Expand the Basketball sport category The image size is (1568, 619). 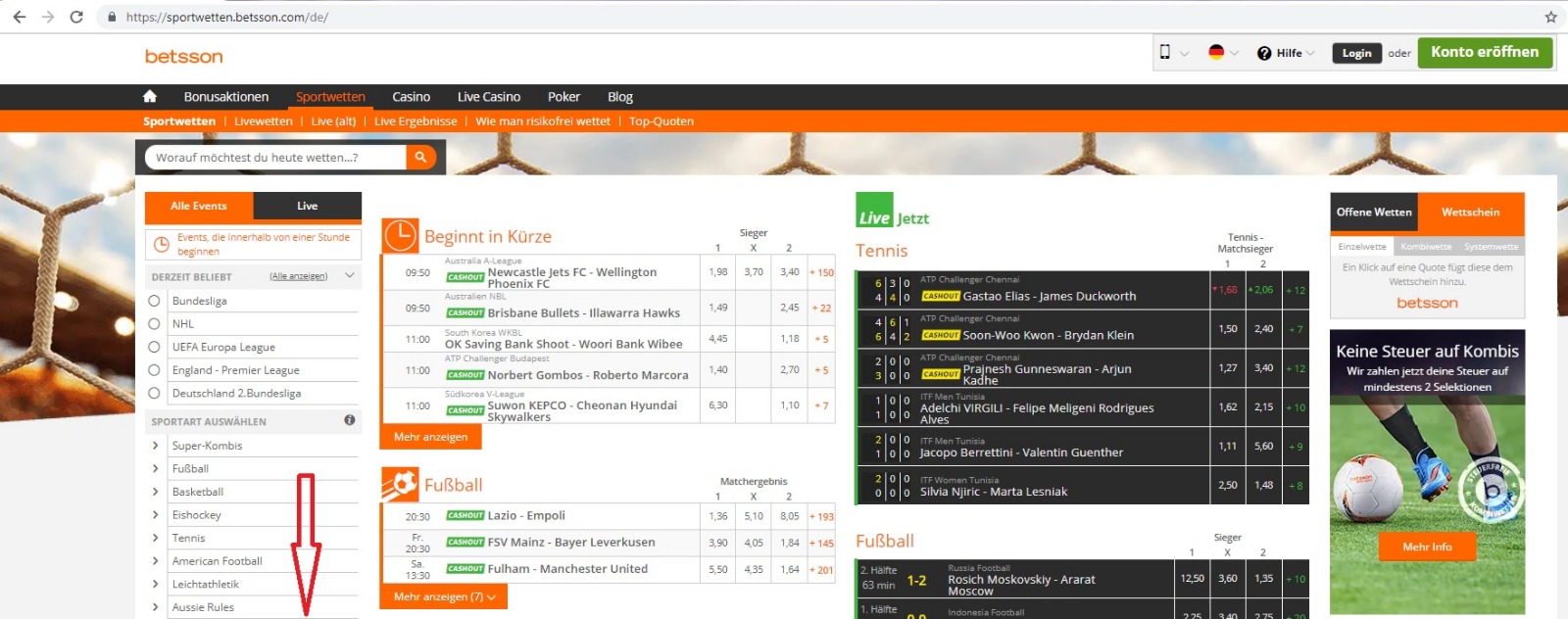[x=155, y=492]
